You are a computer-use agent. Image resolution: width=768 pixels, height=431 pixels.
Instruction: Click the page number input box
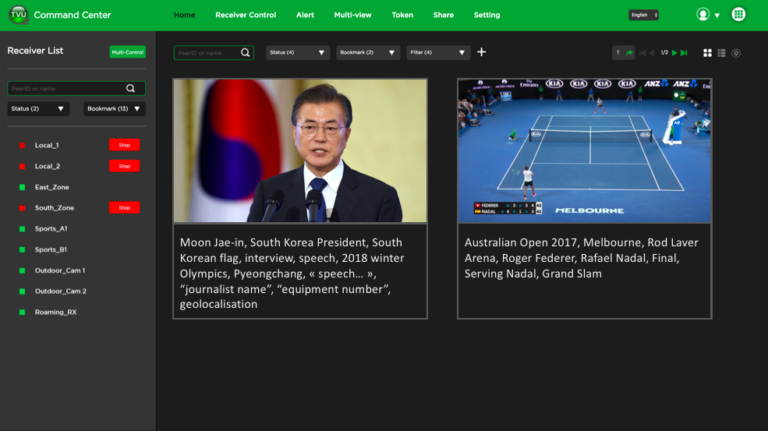pyautogui.click(x=618, y=52)
